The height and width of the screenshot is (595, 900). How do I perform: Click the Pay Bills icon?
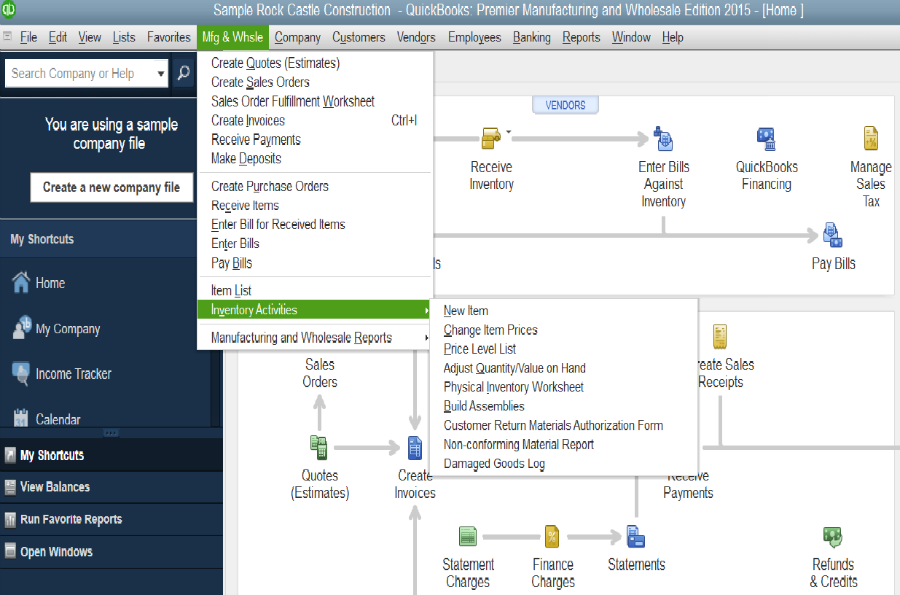(x=832, y=235)
